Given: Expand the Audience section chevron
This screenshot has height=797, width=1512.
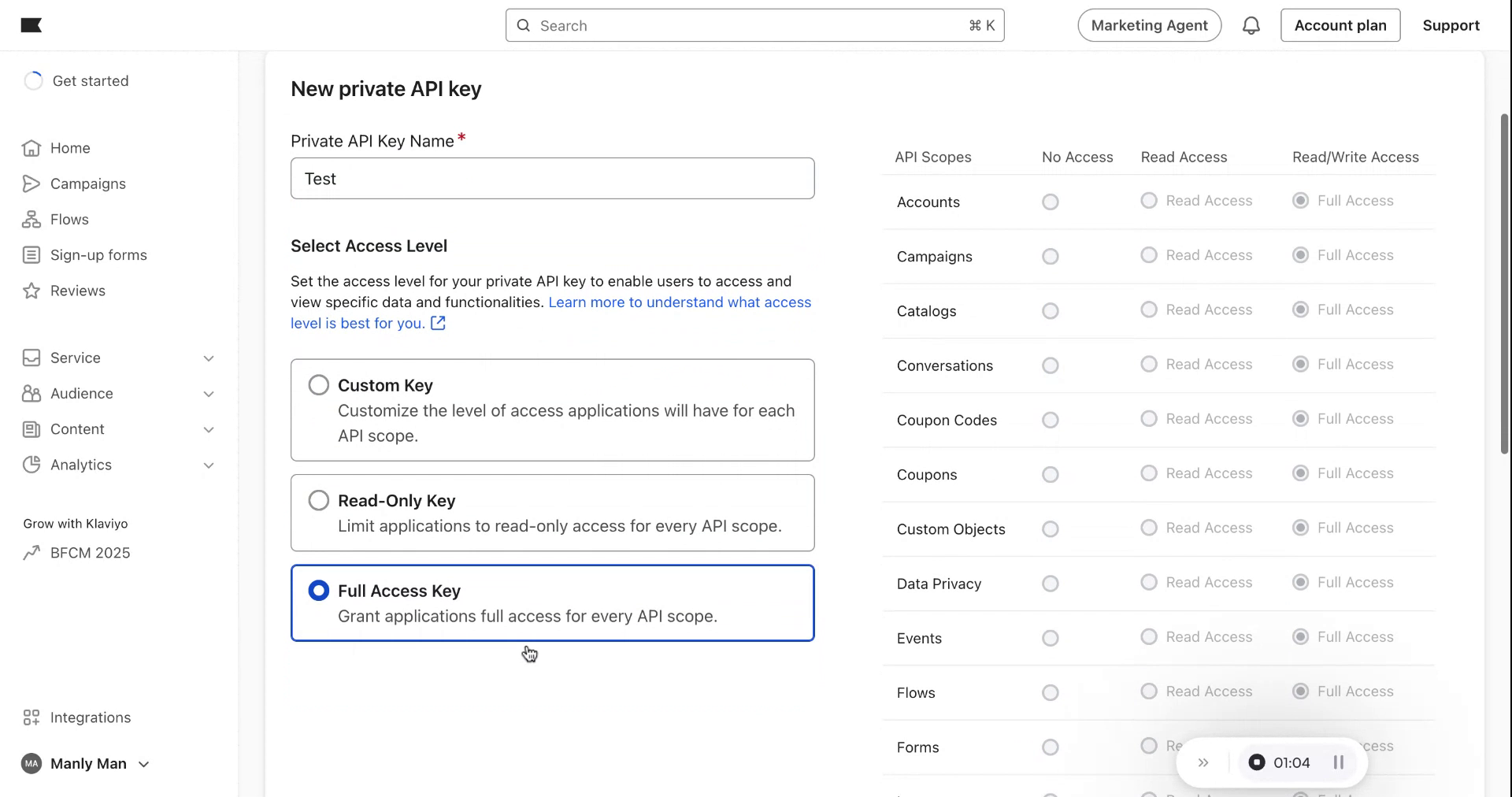Looking at the screenshot, I should (x=209, y=394).
